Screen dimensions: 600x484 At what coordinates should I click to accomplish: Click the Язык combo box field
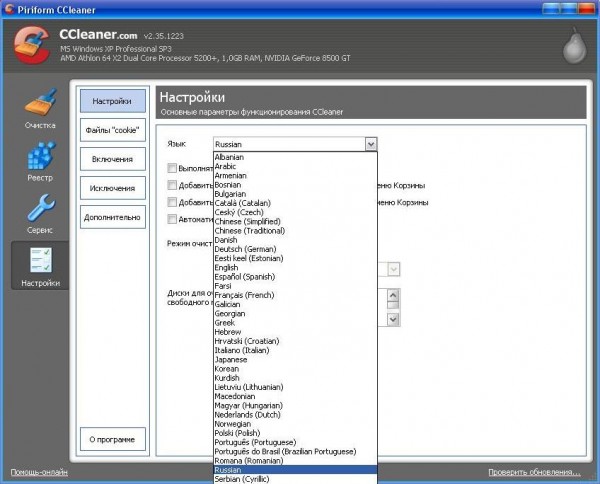295,144
